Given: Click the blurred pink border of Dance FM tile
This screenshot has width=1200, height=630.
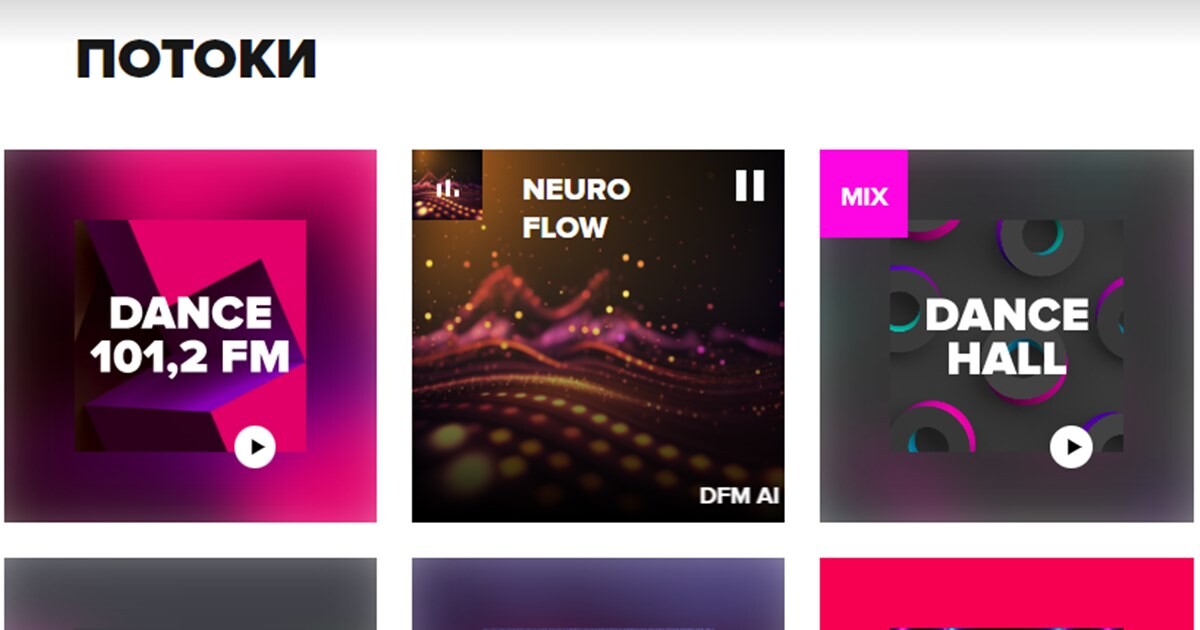Looking at the screenshot, I should (x=40, y=336).
